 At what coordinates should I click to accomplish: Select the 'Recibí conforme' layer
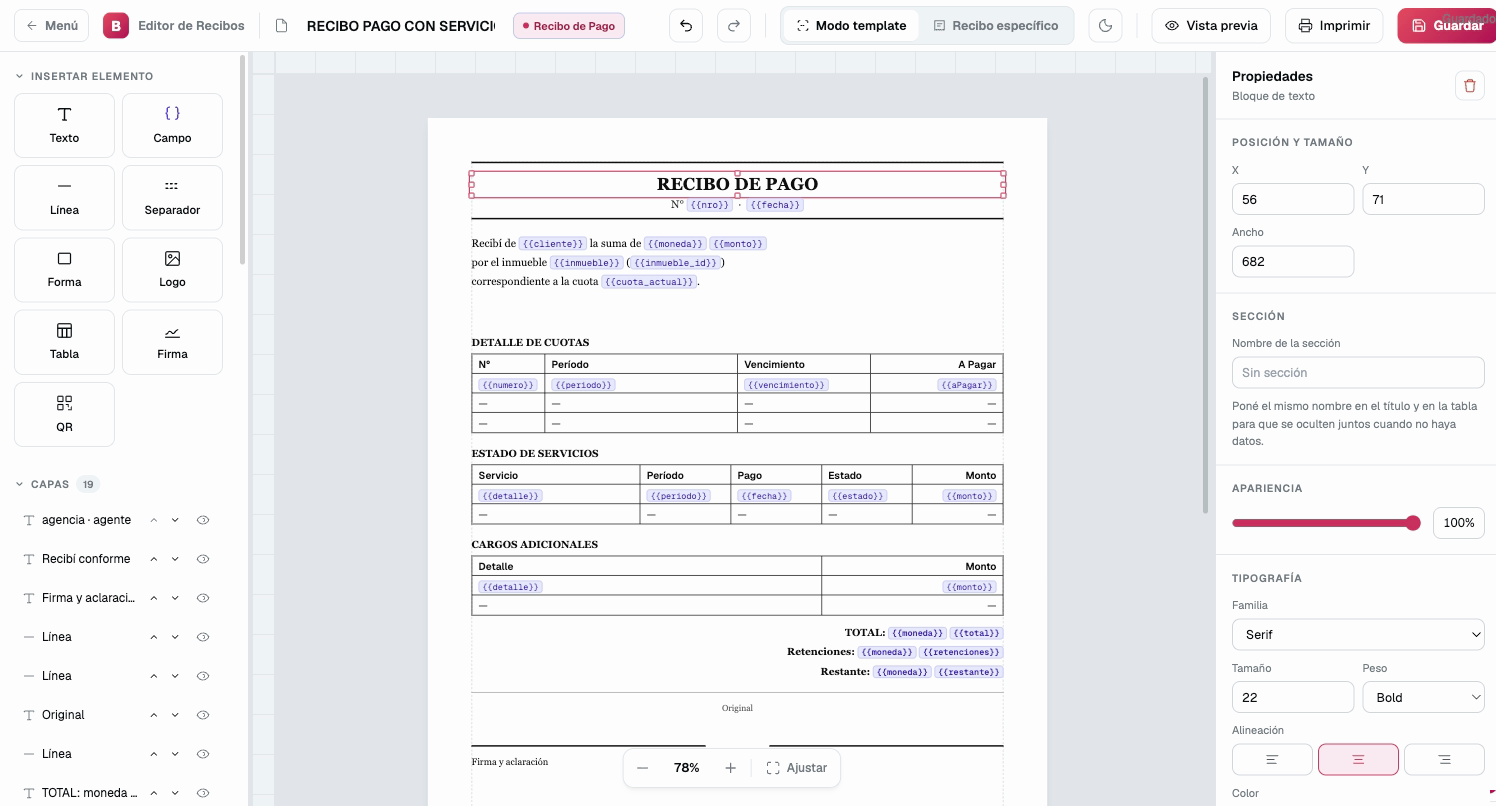(x=86, y=559)
